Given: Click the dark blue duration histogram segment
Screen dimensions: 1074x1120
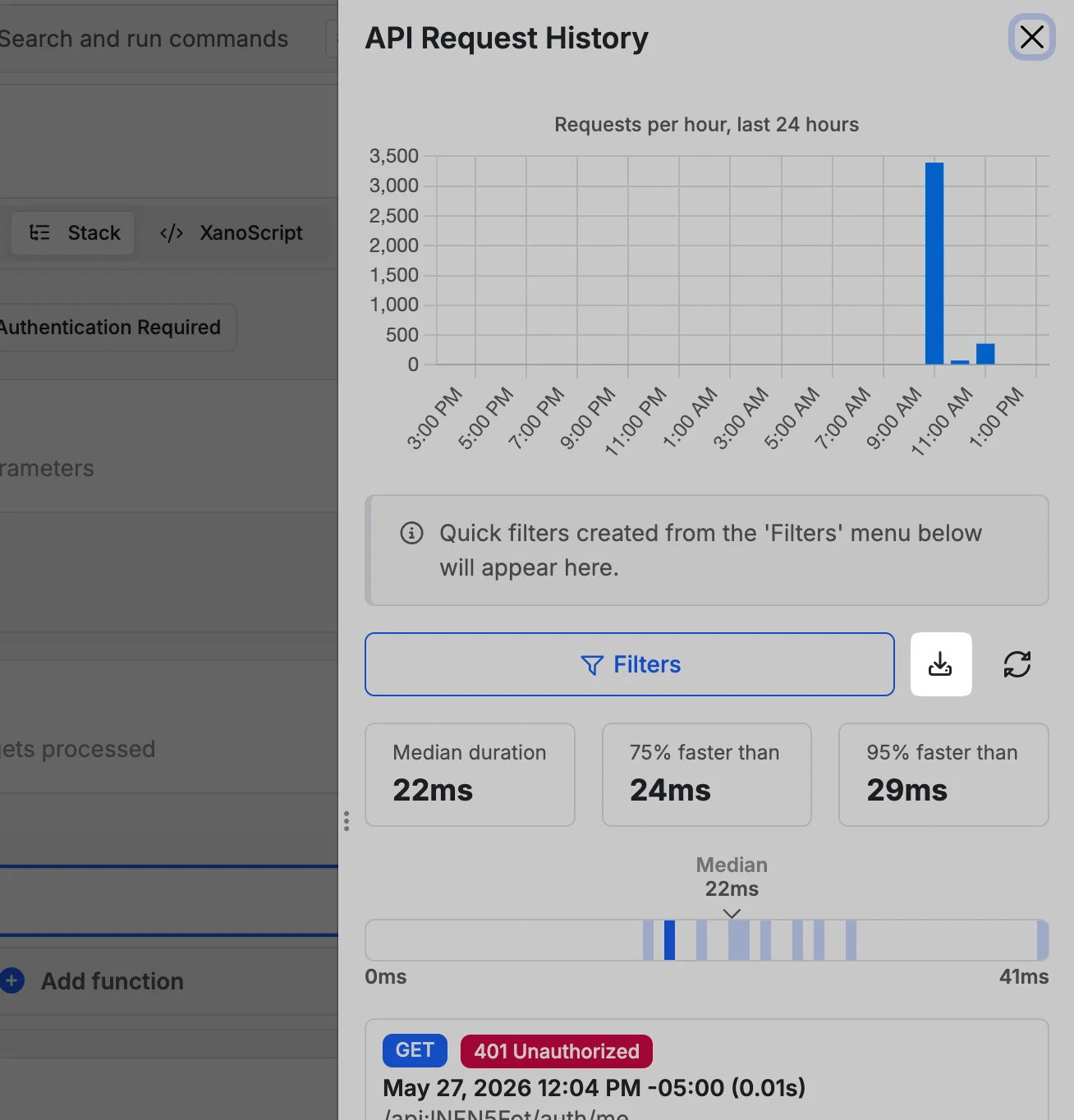Looking at the screenshot, I should (x=670, y=940).
